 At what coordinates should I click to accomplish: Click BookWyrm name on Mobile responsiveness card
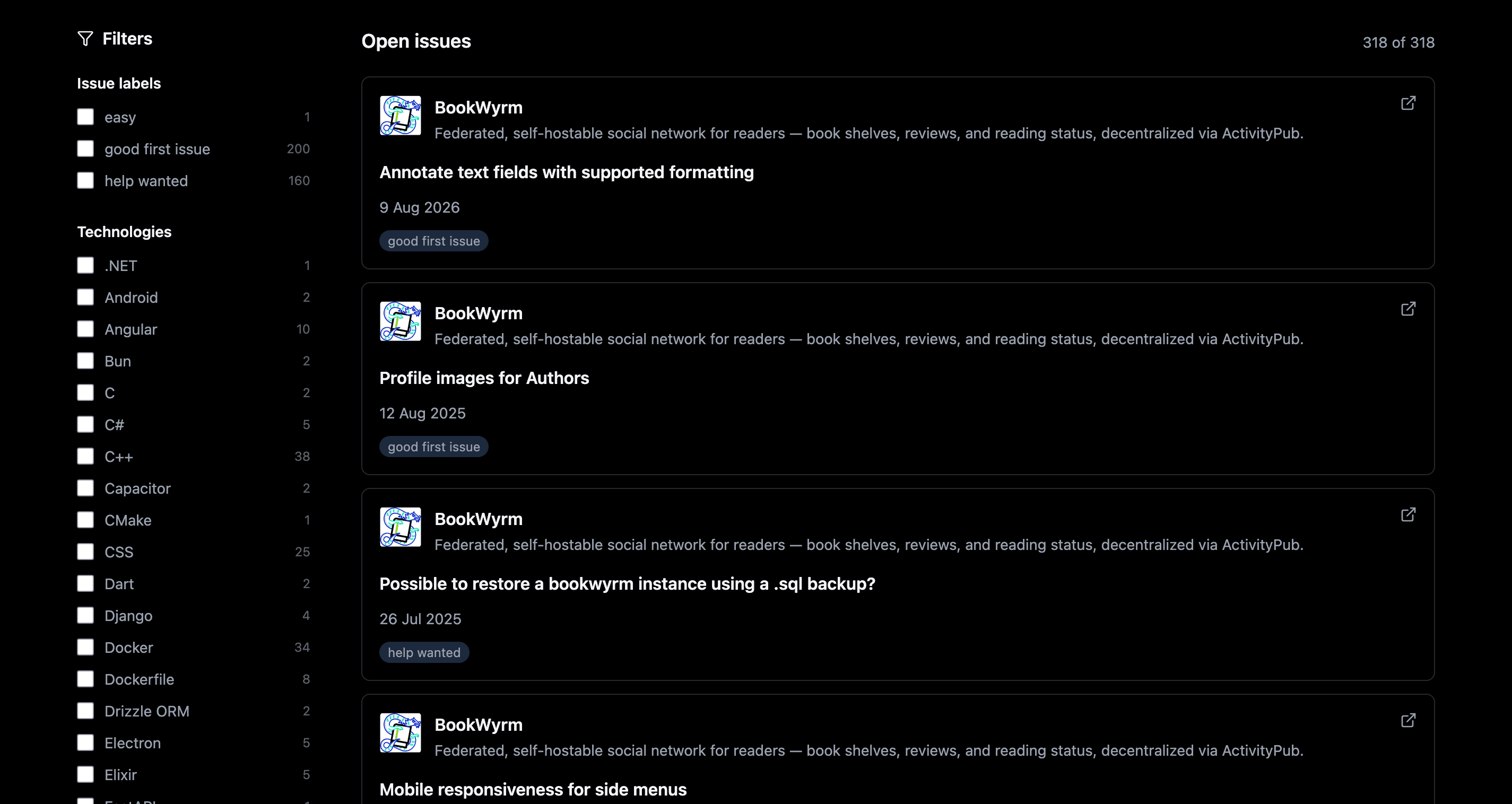[479, 726]
